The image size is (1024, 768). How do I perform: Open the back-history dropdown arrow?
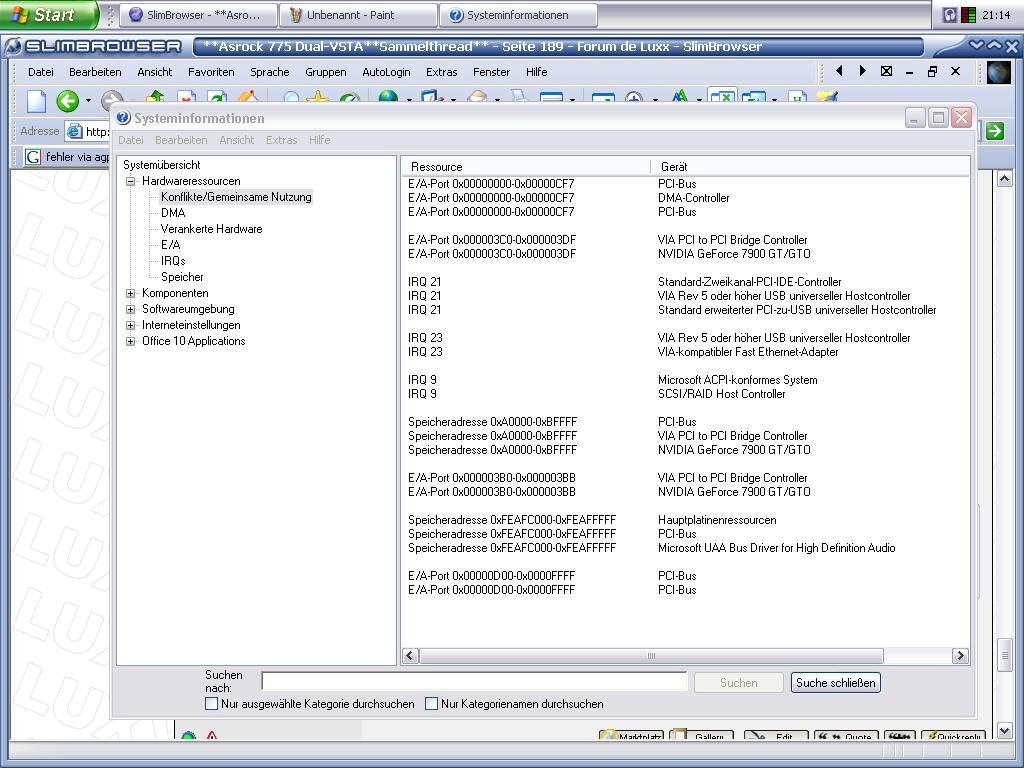[88, 101]
